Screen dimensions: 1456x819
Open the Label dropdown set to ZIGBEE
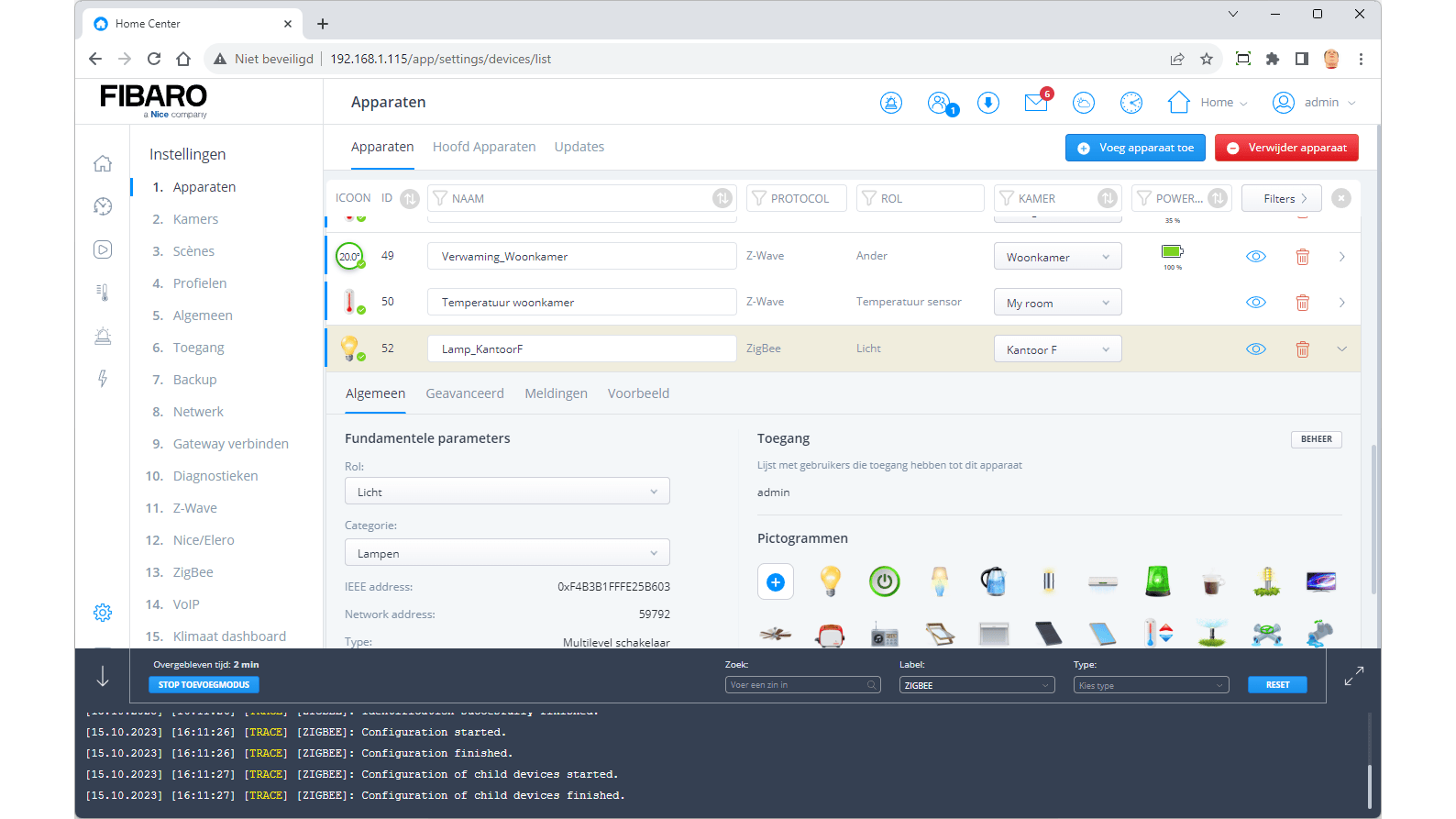pyautogui.click(x=976, y=685)
